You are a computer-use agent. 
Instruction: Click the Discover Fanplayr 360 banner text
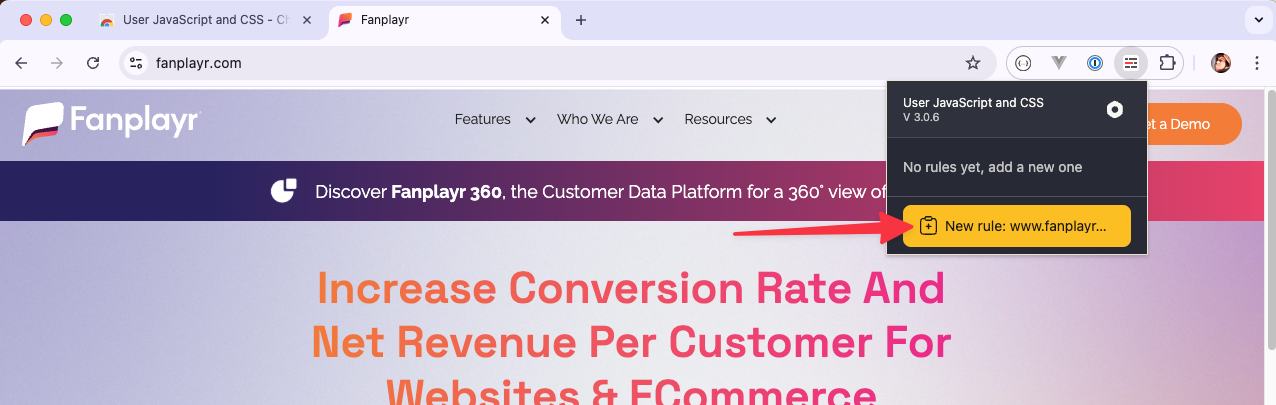point(600,191)
